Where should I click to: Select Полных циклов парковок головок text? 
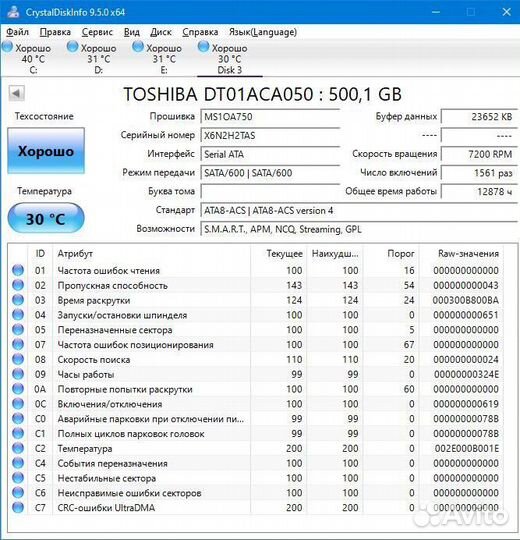coord(131,434)
